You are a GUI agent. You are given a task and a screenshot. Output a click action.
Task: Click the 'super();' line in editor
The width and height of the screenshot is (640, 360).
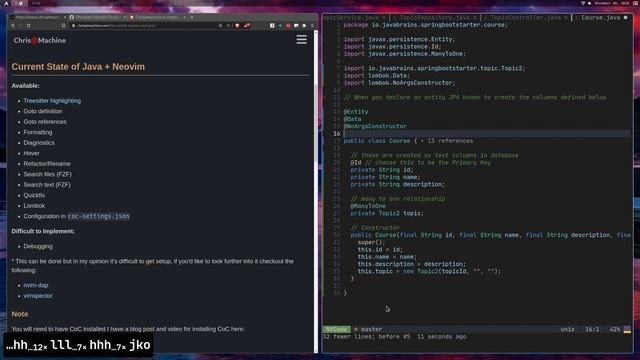pyautogui.click(x=371, y=242)
